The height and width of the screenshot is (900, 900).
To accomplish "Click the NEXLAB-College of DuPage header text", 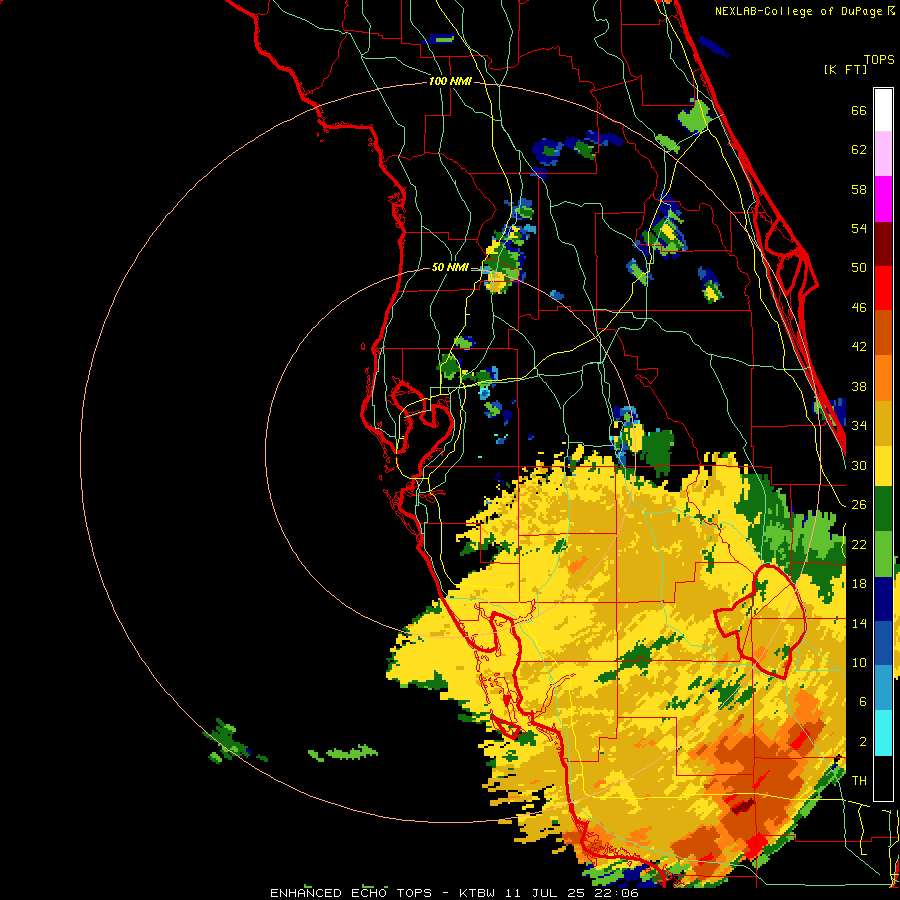I will [x=804, y=11].
